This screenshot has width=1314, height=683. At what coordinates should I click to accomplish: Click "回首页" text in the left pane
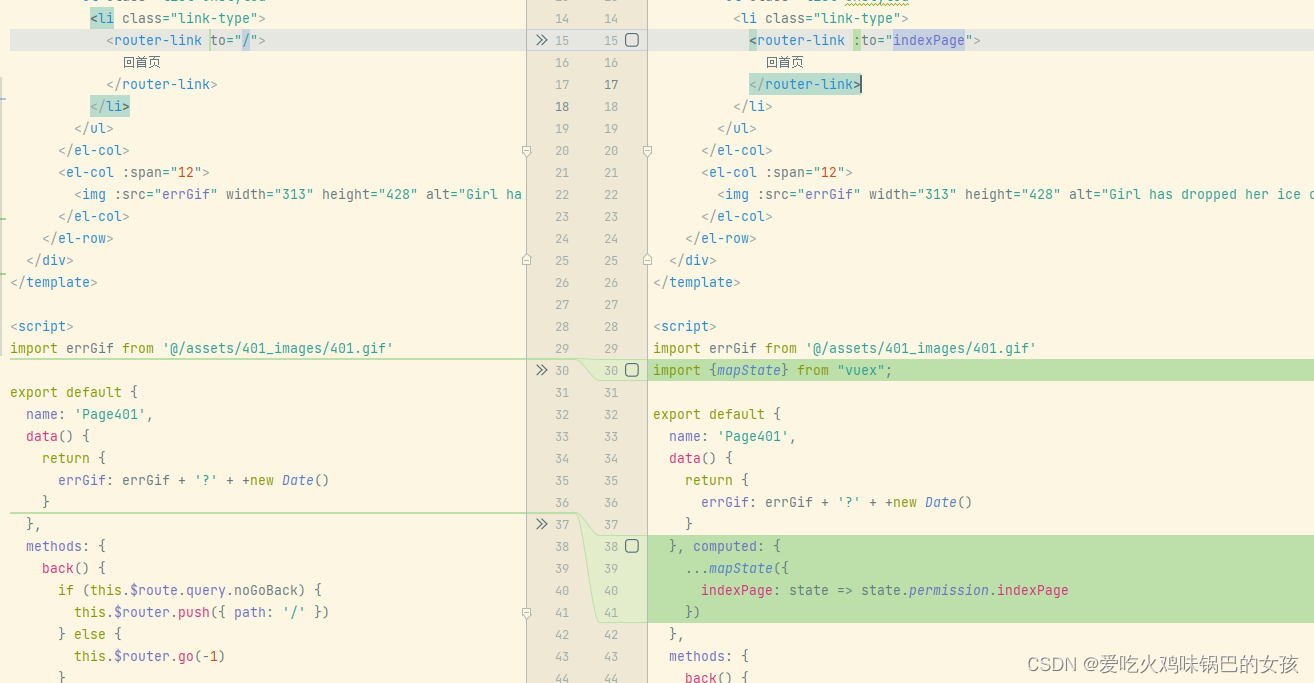coord(141,62)
